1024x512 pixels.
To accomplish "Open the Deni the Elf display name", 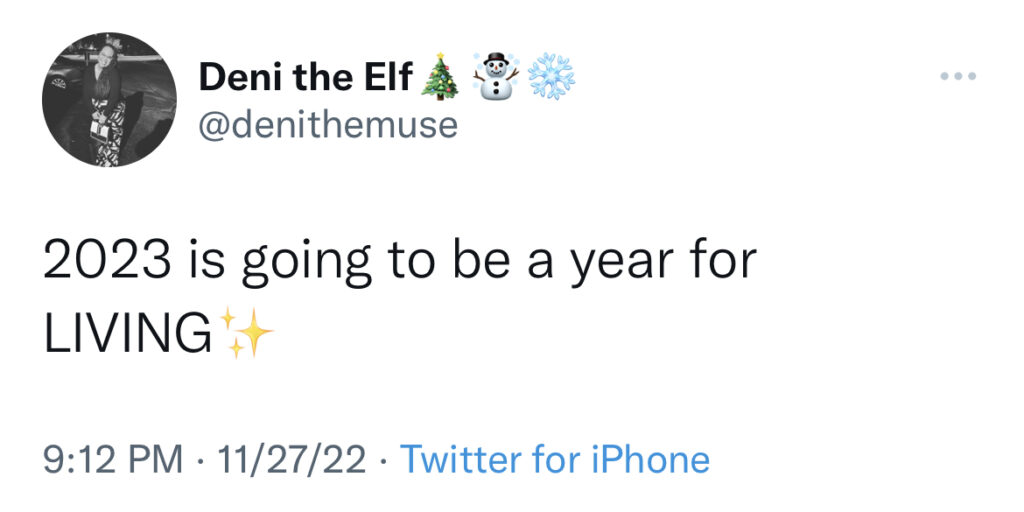I will (x=305, y=78).
